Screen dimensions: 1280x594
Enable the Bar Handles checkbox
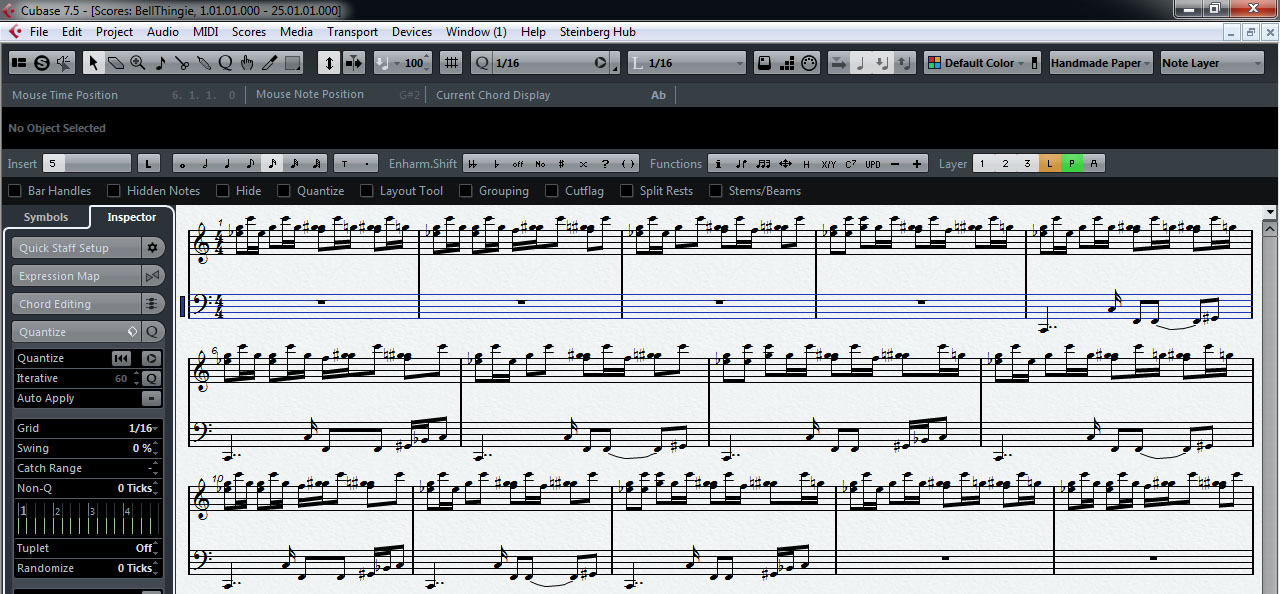pos(15,191)
